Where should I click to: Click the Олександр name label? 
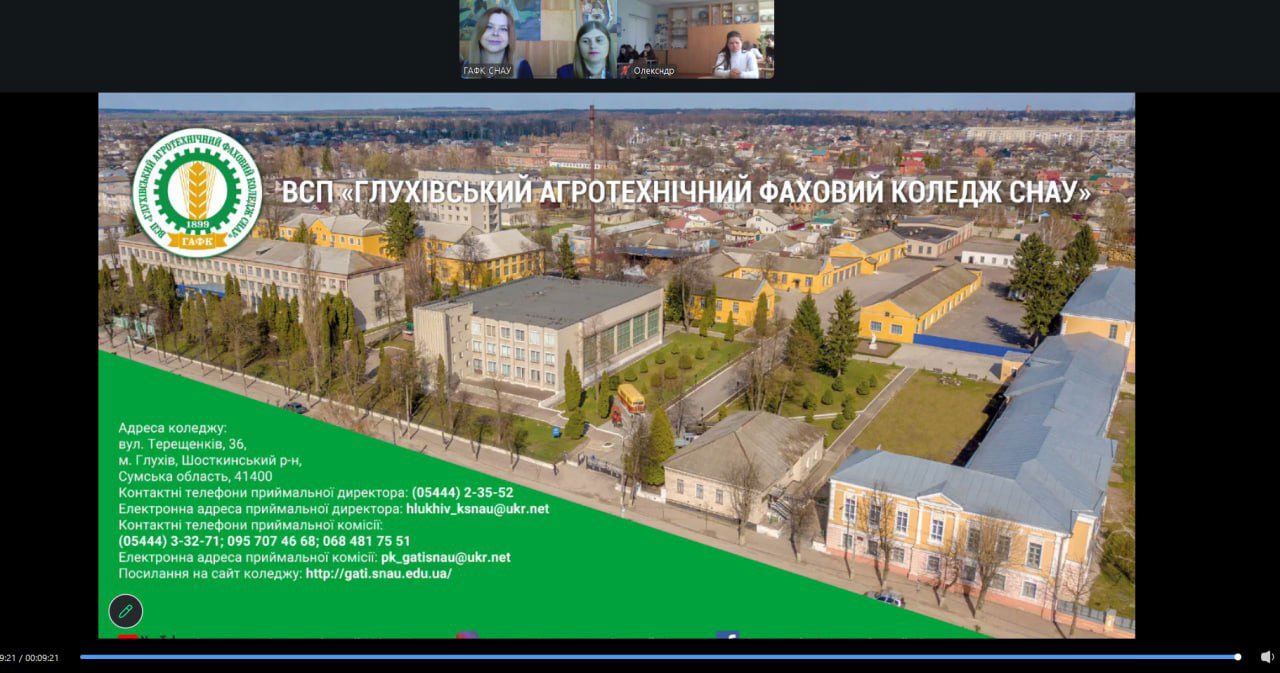point(654,71)
